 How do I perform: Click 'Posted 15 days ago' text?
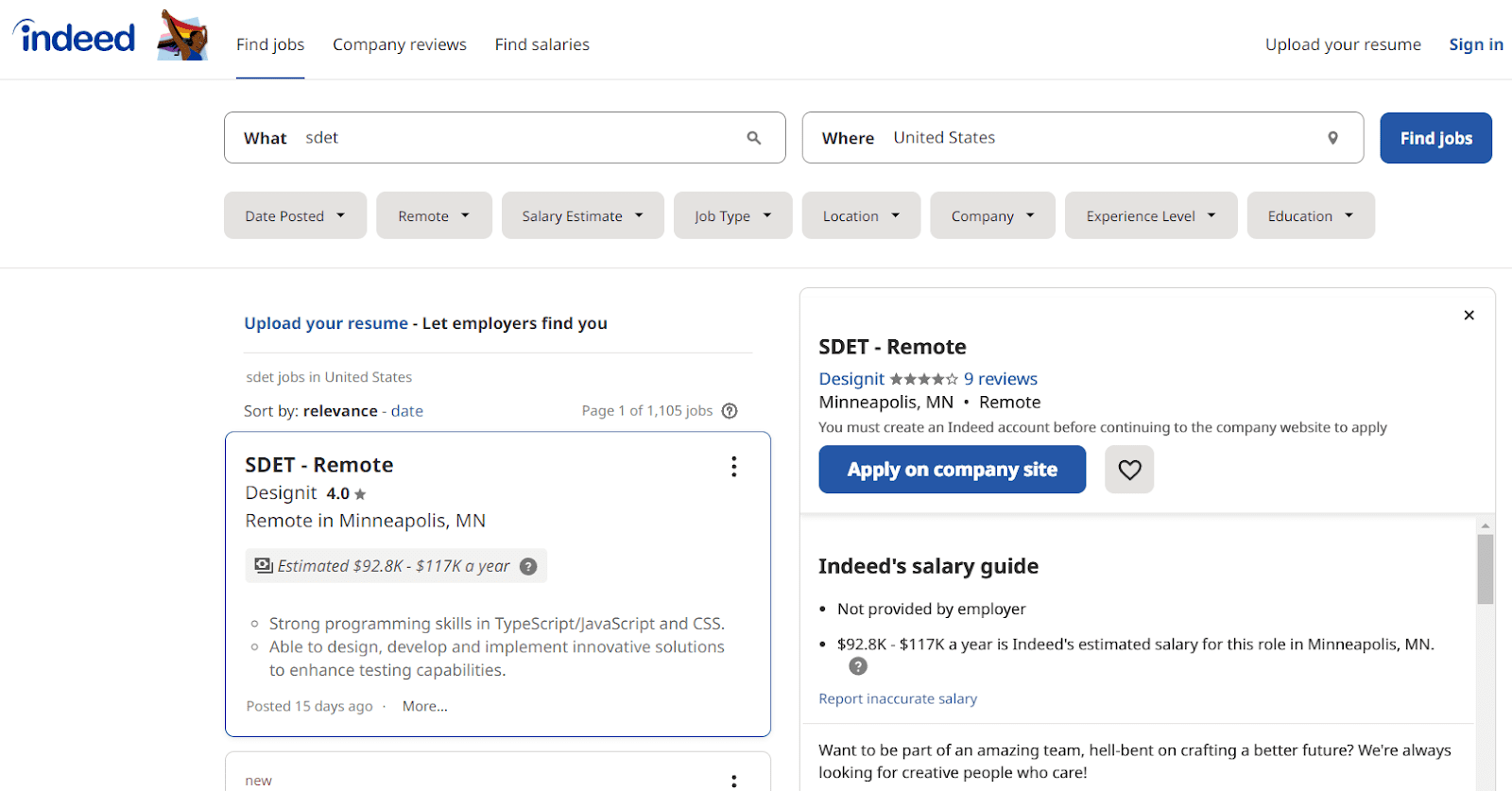(x=310, y=706)
